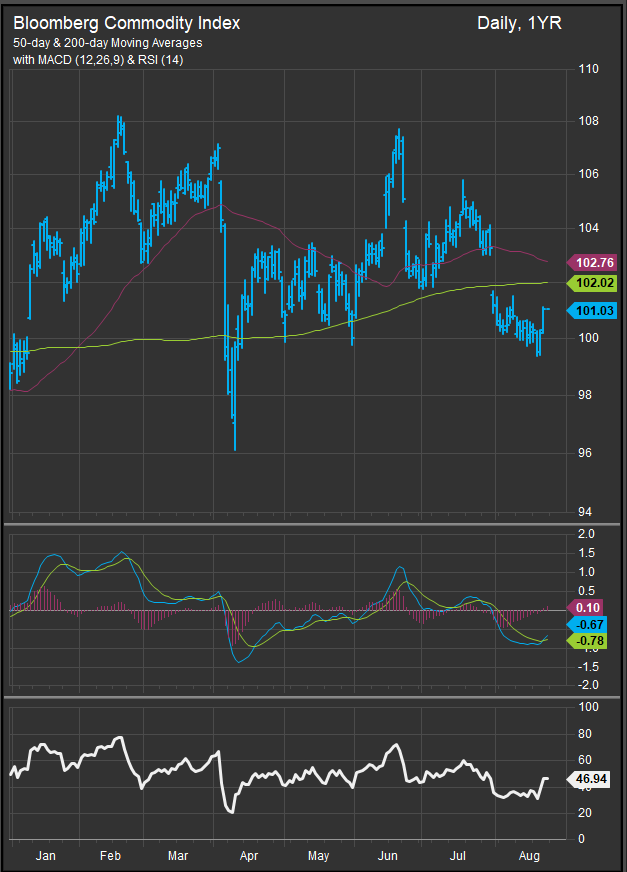Click the 94 price axis label
The width and height of the screenshot is (627, 872).
click(x=587, y=512)
